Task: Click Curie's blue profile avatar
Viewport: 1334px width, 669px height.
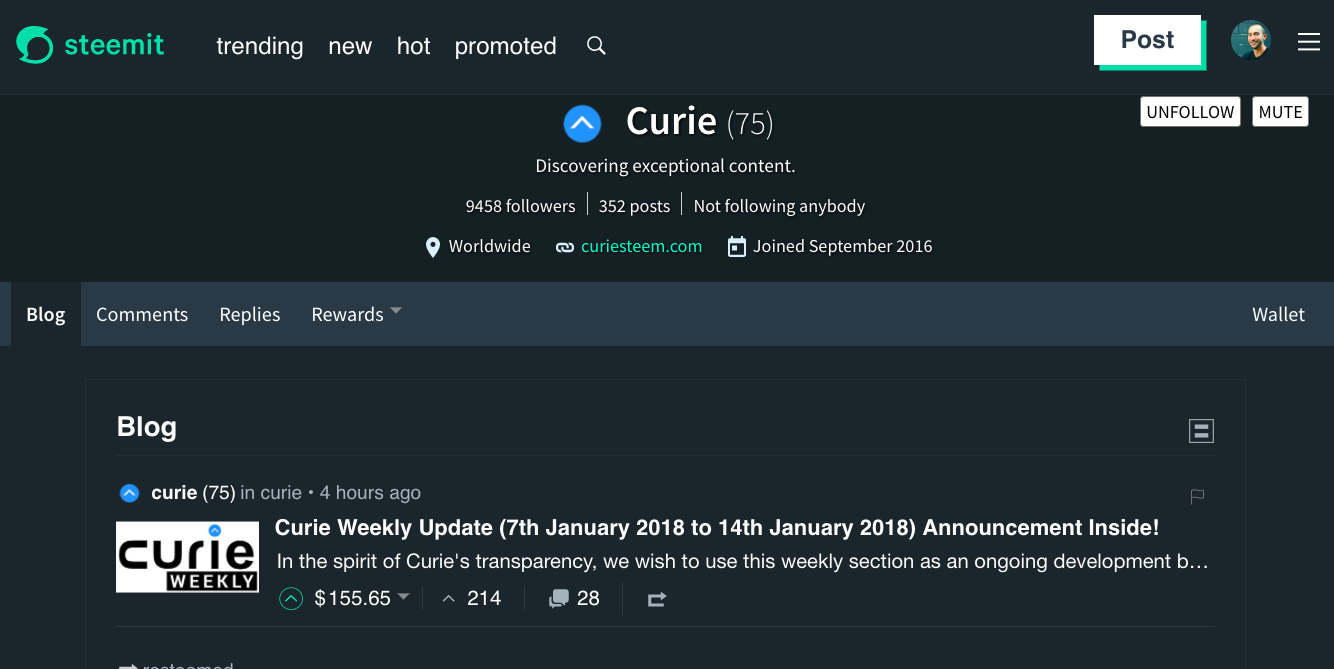Action: pos(582,124)
